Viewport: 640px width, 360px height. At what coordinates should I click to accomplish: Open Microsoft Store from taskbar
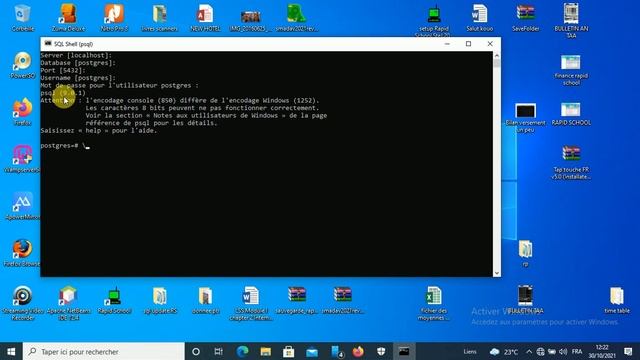tap(289, 351)
